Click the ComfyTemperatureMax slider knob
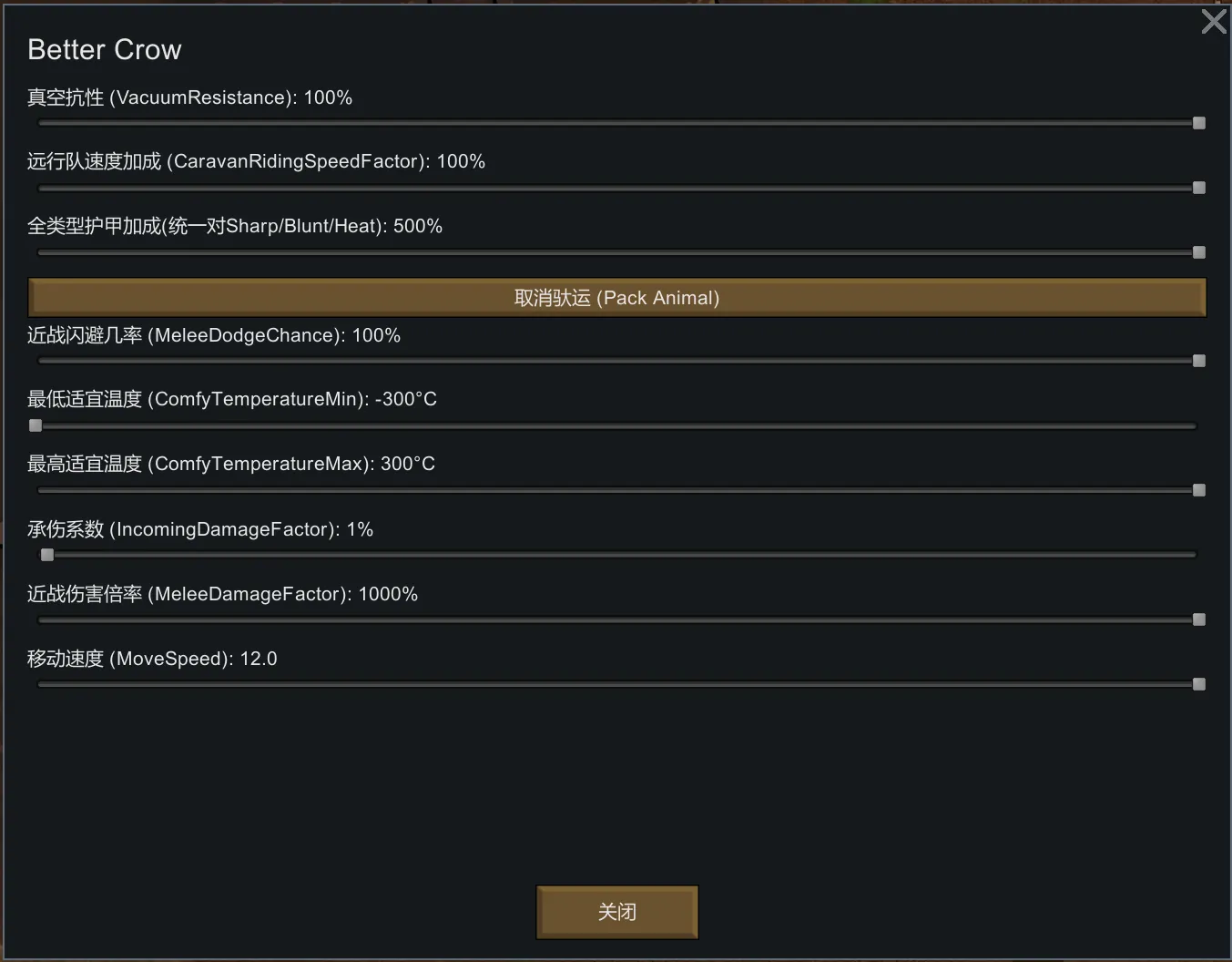This screenshot has height=962, width=1232. (1199, 490)
